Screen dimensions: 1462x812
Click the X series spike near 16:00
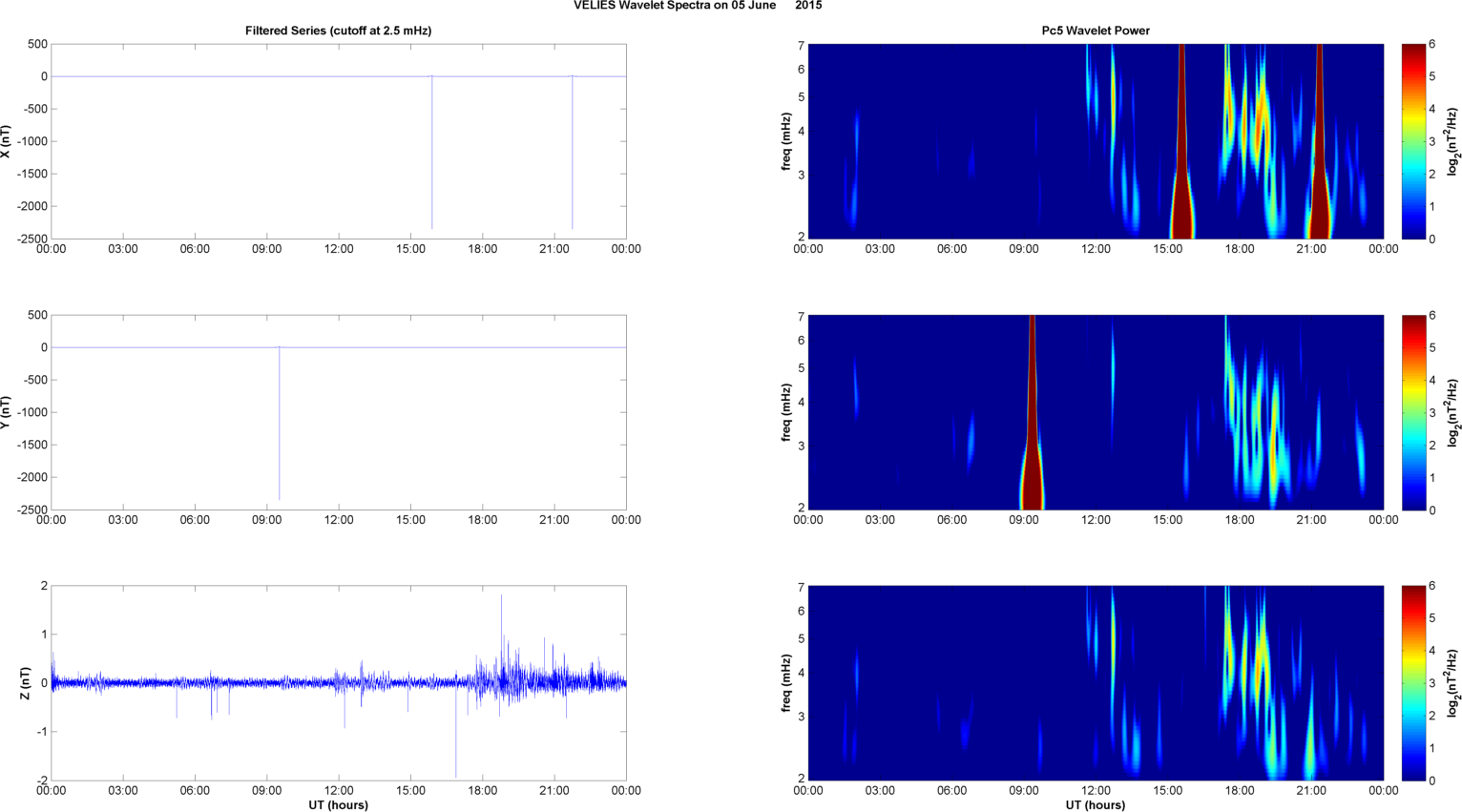(x=432, y=153)
